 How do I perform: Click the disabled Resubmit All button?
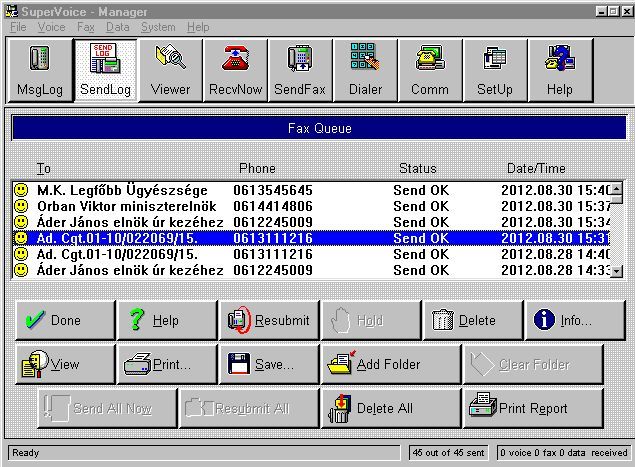coord(249,408)
